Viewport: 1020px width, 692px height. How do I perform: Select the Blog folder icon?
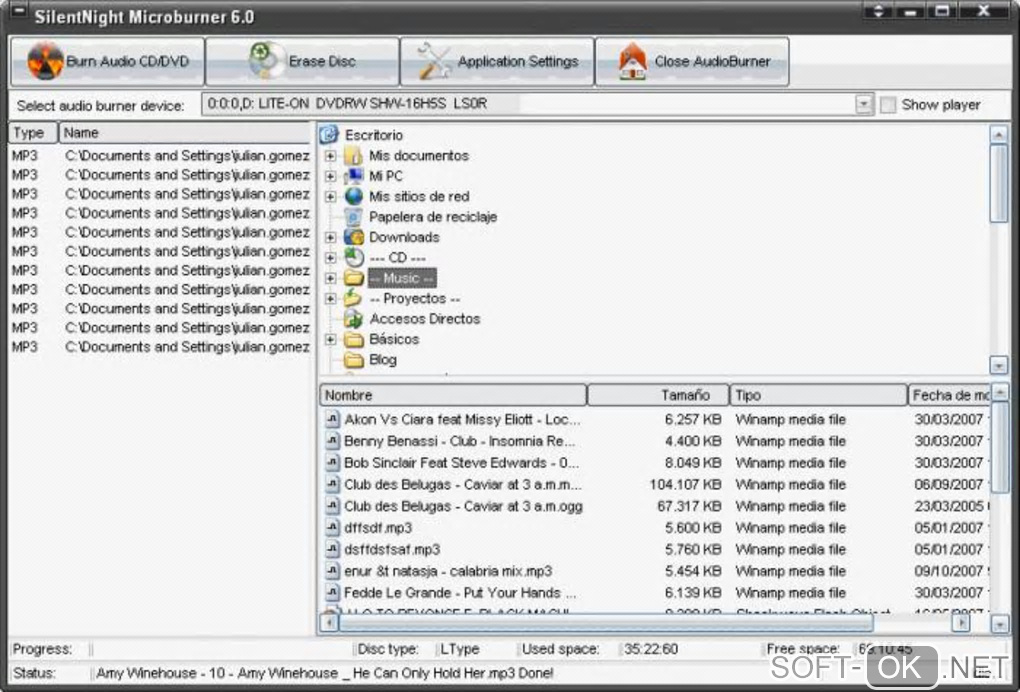[x=353, y=360]
